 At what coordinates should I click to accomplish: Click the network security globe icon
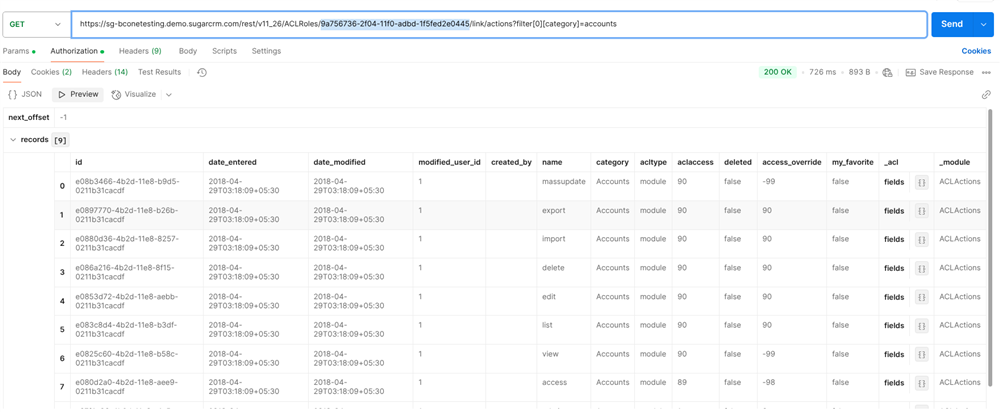click(887, 72)
